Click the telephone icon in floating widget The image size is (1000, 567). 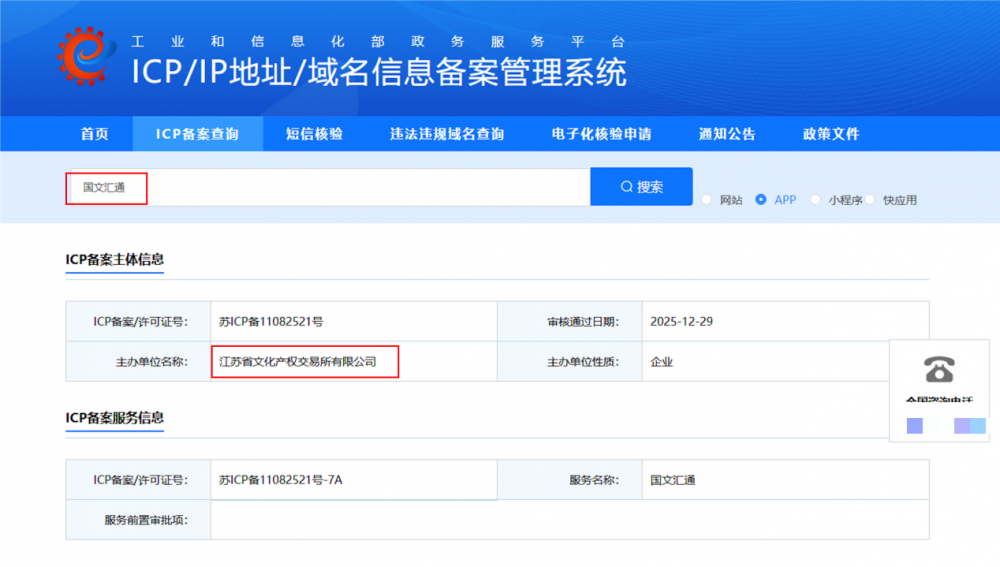pyautogui.click(x=939, y=369)
